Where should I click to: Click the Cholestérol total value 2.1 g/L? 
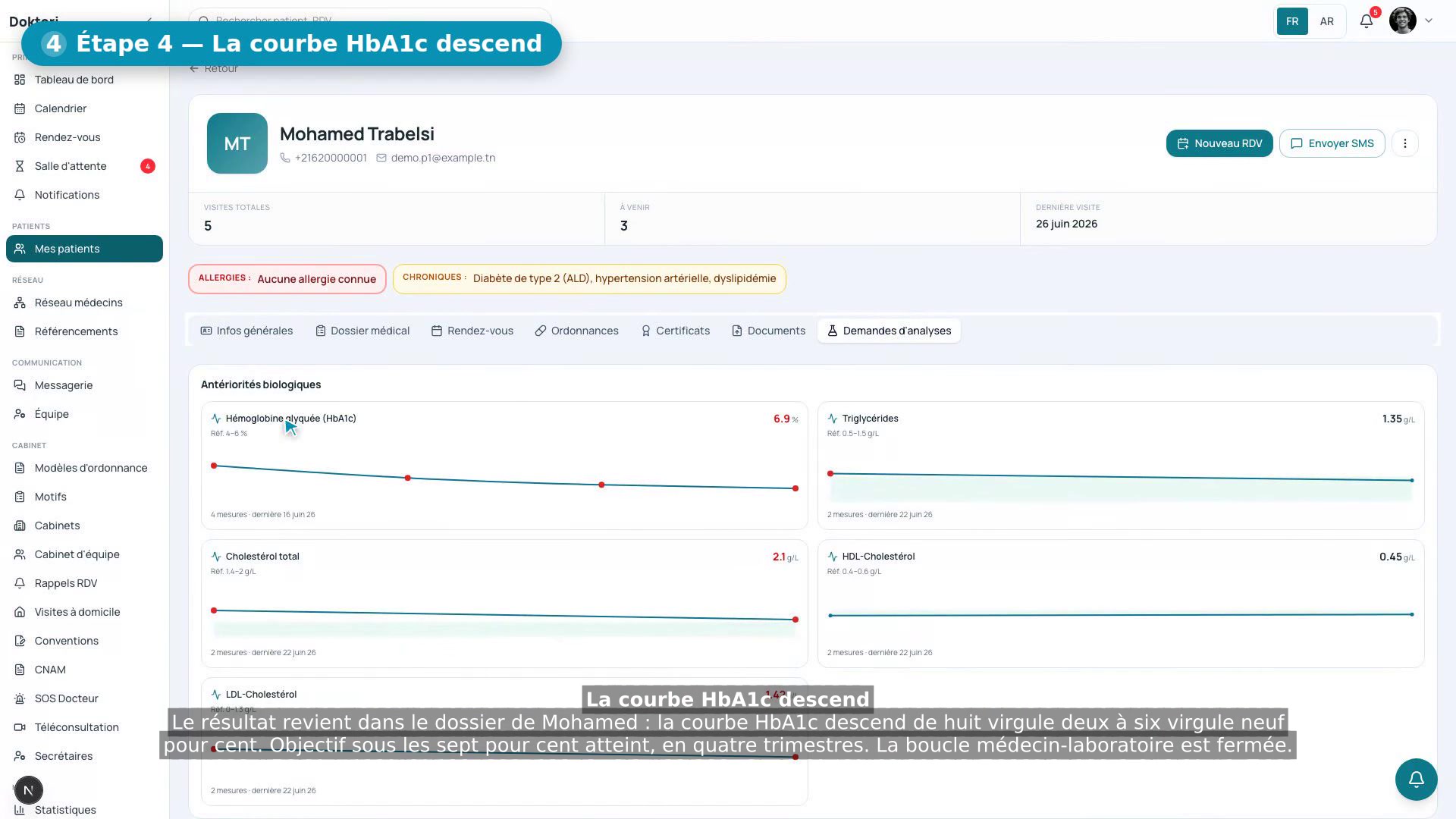(785, 557)
